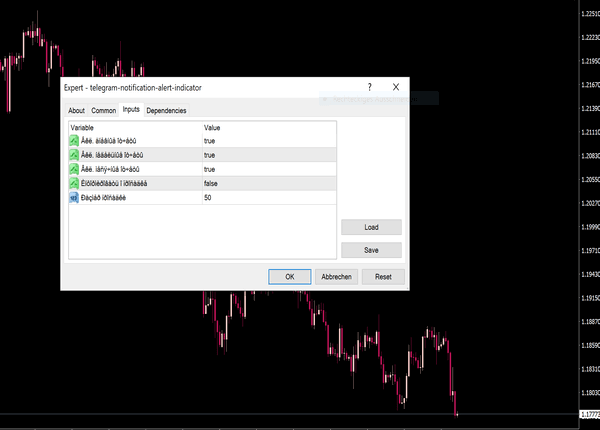Select the Inputs tab
Image resolution: width=600 pixels, height=430 pixels.
pyautogui.click(x=131, y=109)
